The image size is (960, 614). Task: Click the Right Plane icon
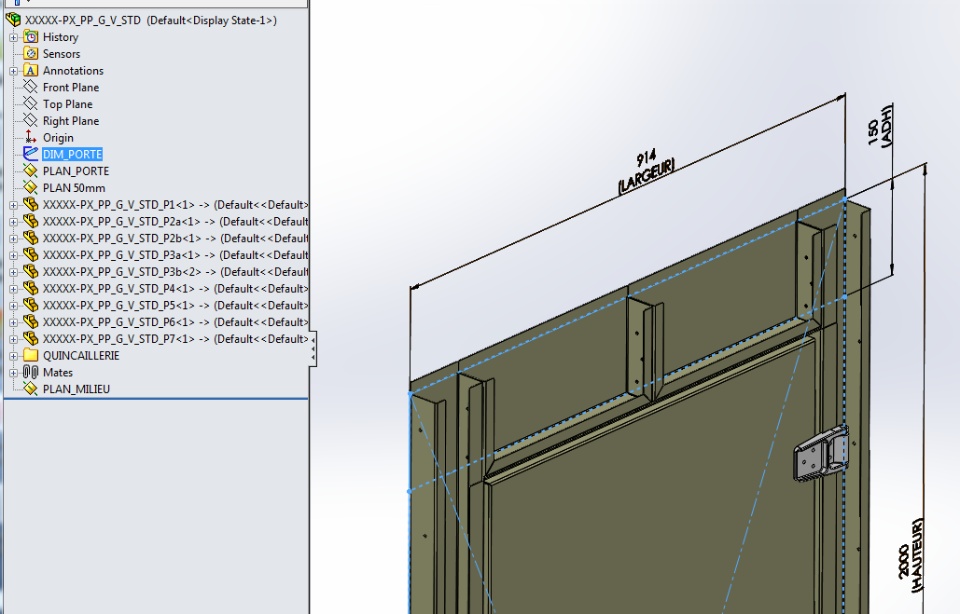pos(31,121)
